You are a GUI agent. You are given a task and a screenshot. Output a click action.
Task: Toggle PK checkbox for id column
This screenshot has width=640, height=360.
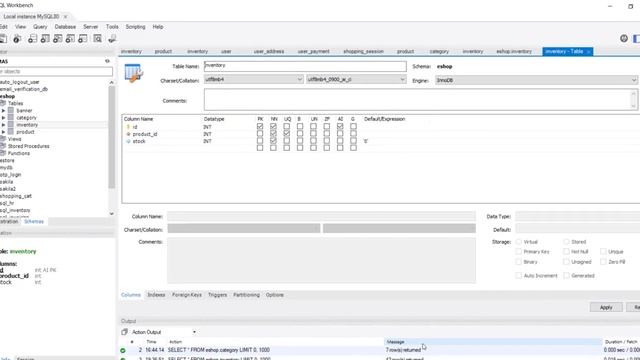click(260, 127)
